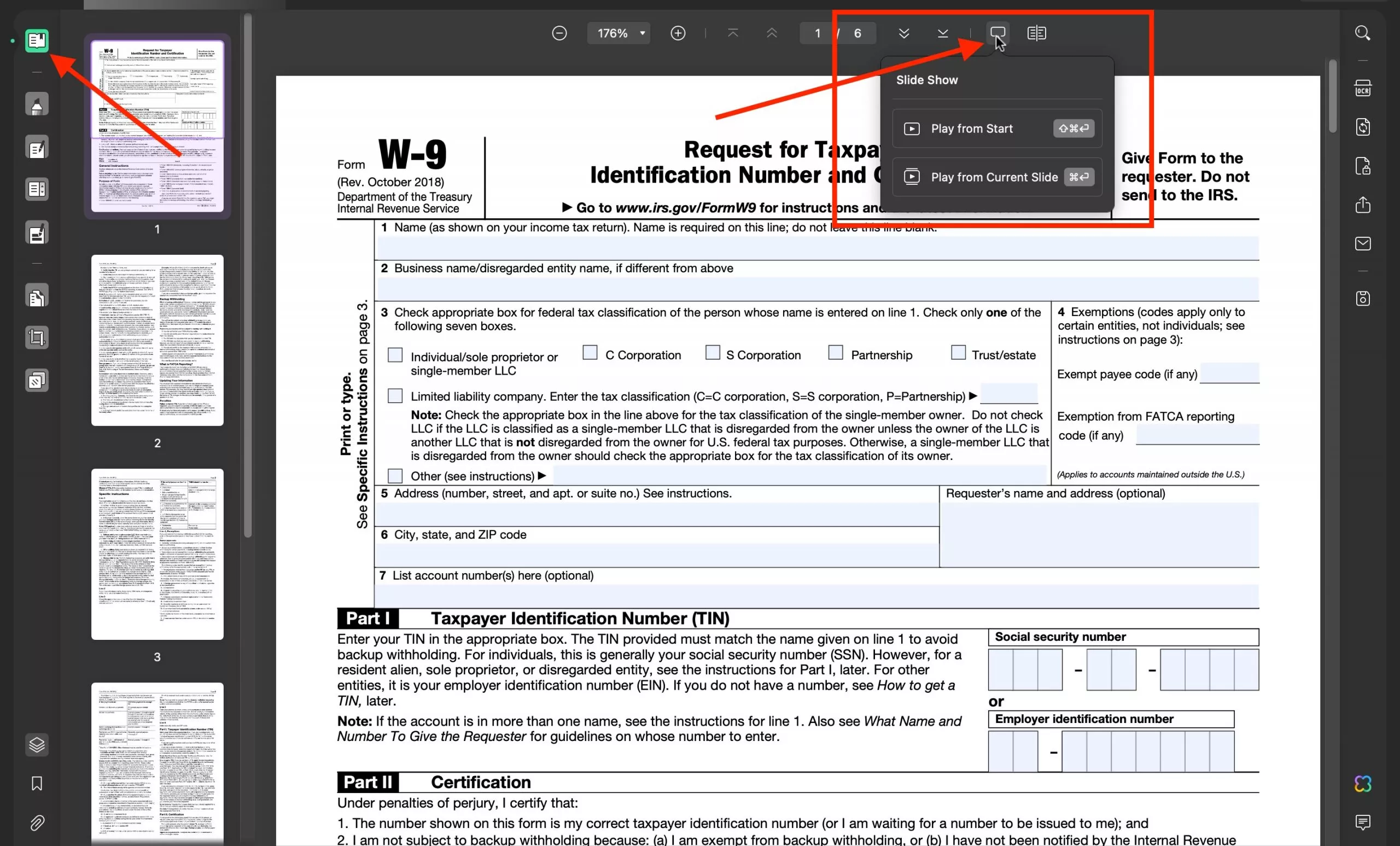This screenshot has height=846, width=1400.
Task: Check the C Corporation box
Action: click(x=590, y=353)
